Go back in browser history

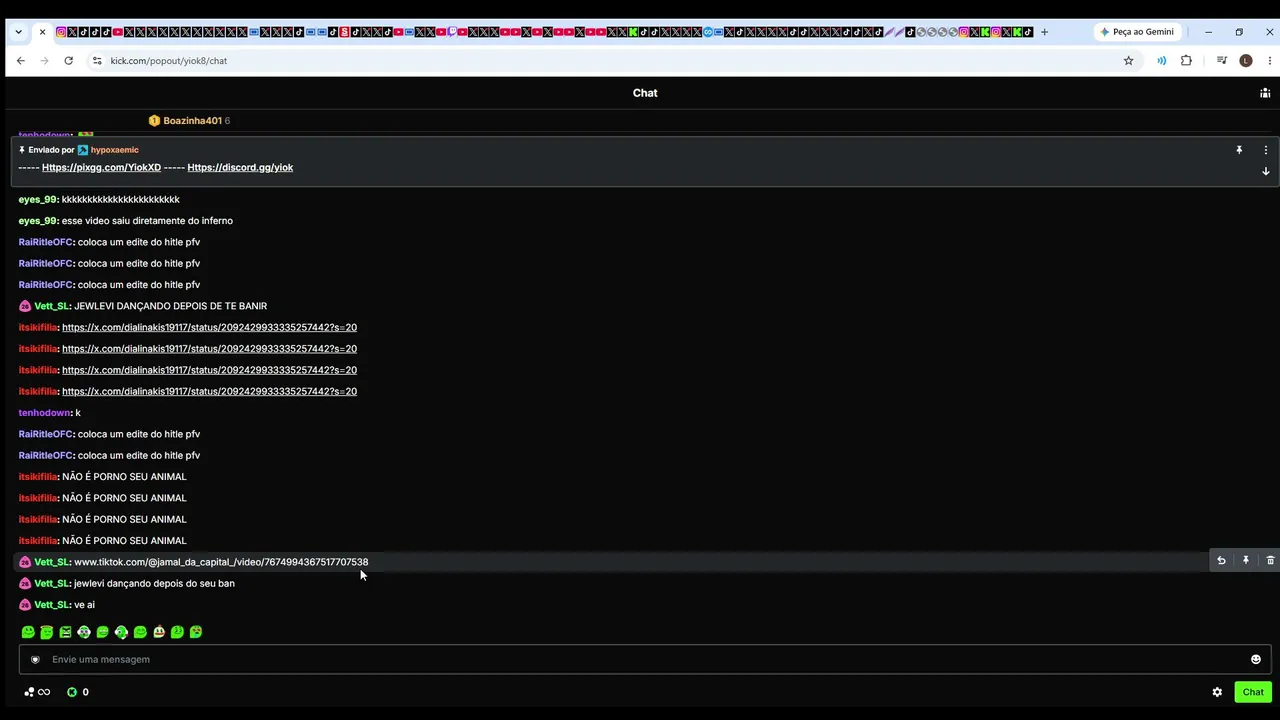point(20,61)
